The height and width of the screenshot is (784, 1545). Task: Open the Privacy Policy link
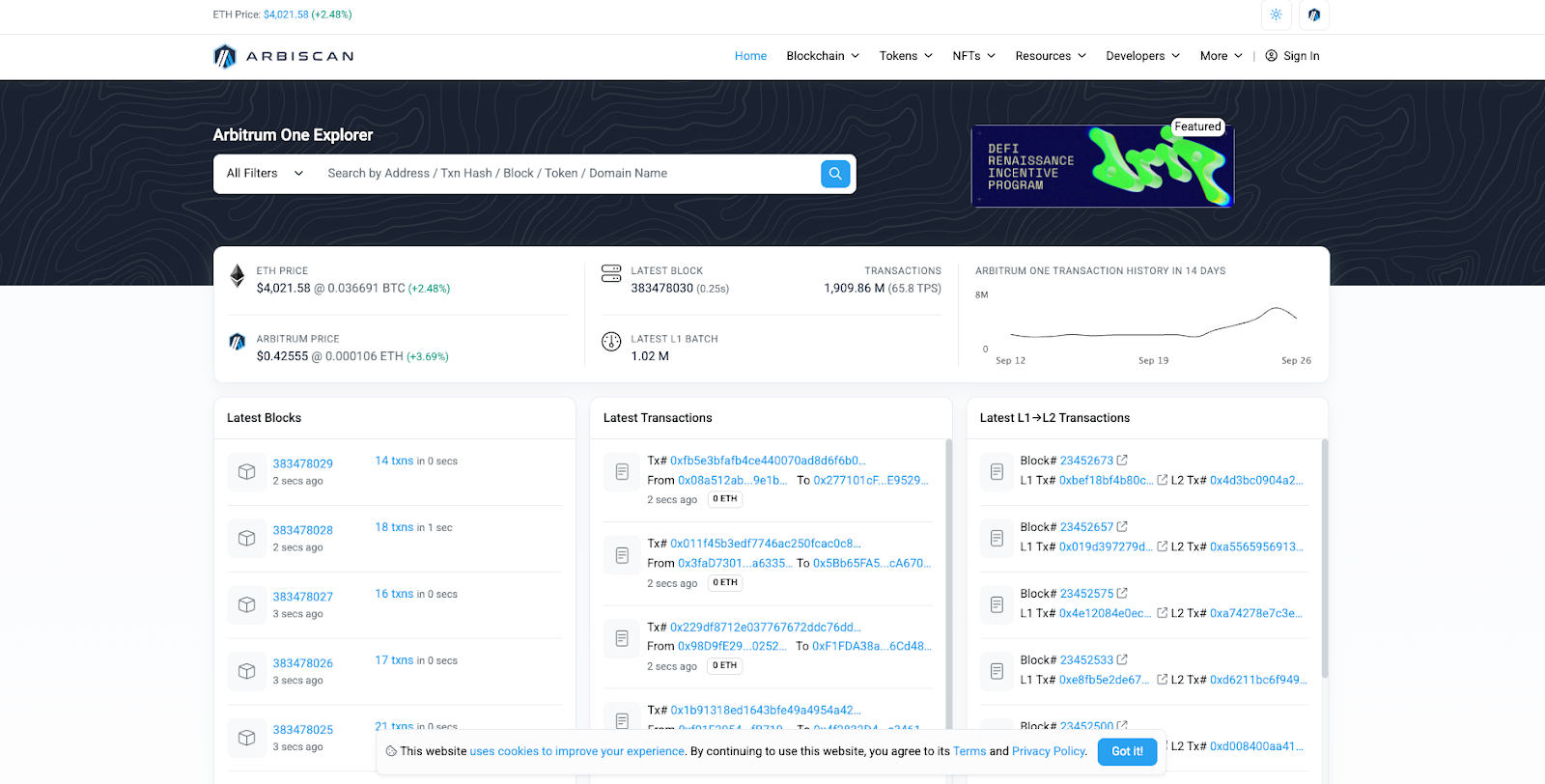click(1049, 751)
